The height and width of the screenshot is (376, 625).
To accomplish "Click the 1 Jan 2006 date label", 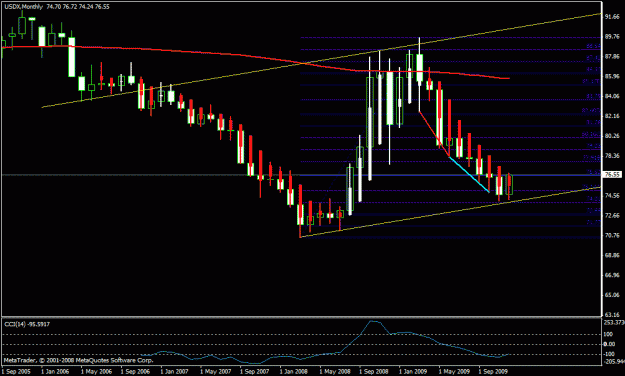I will pyautogui.click(x=55, y=372).
